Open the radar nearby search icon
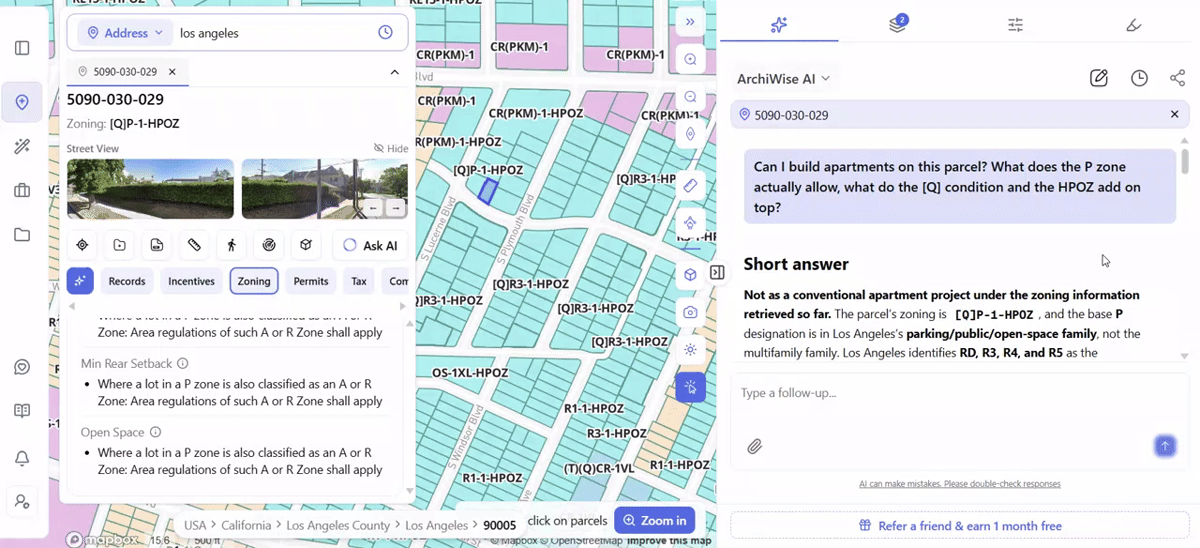 (268, 245)
